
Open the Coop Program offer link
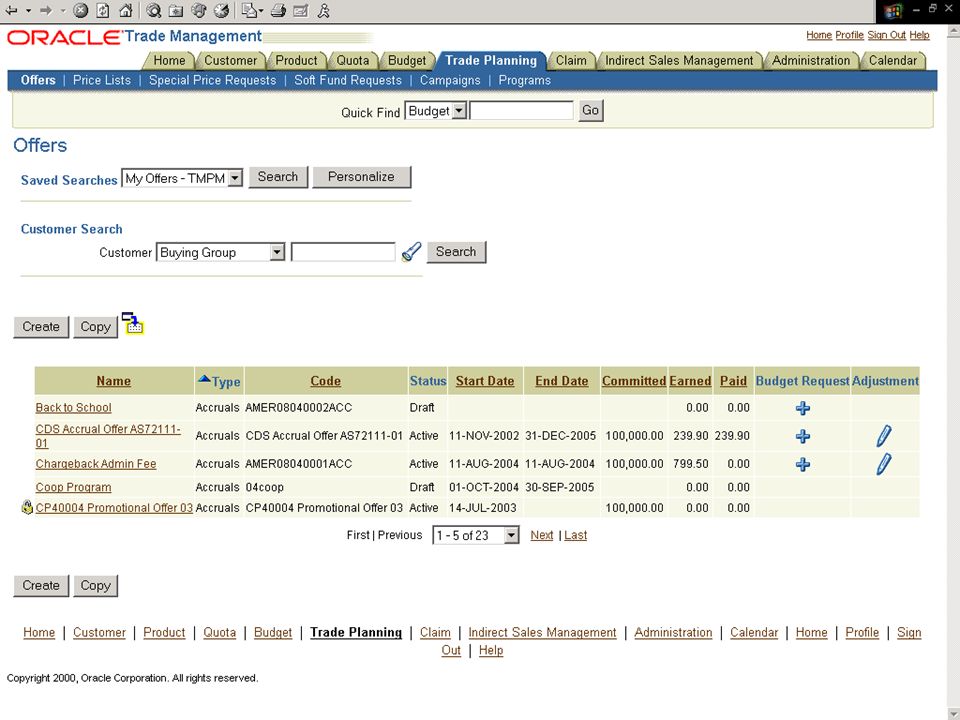point(73,487)
